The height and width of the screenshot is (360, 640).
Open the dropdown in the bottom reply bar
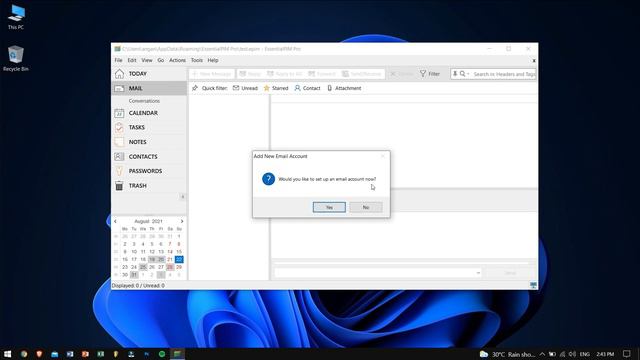click(478, 273)
